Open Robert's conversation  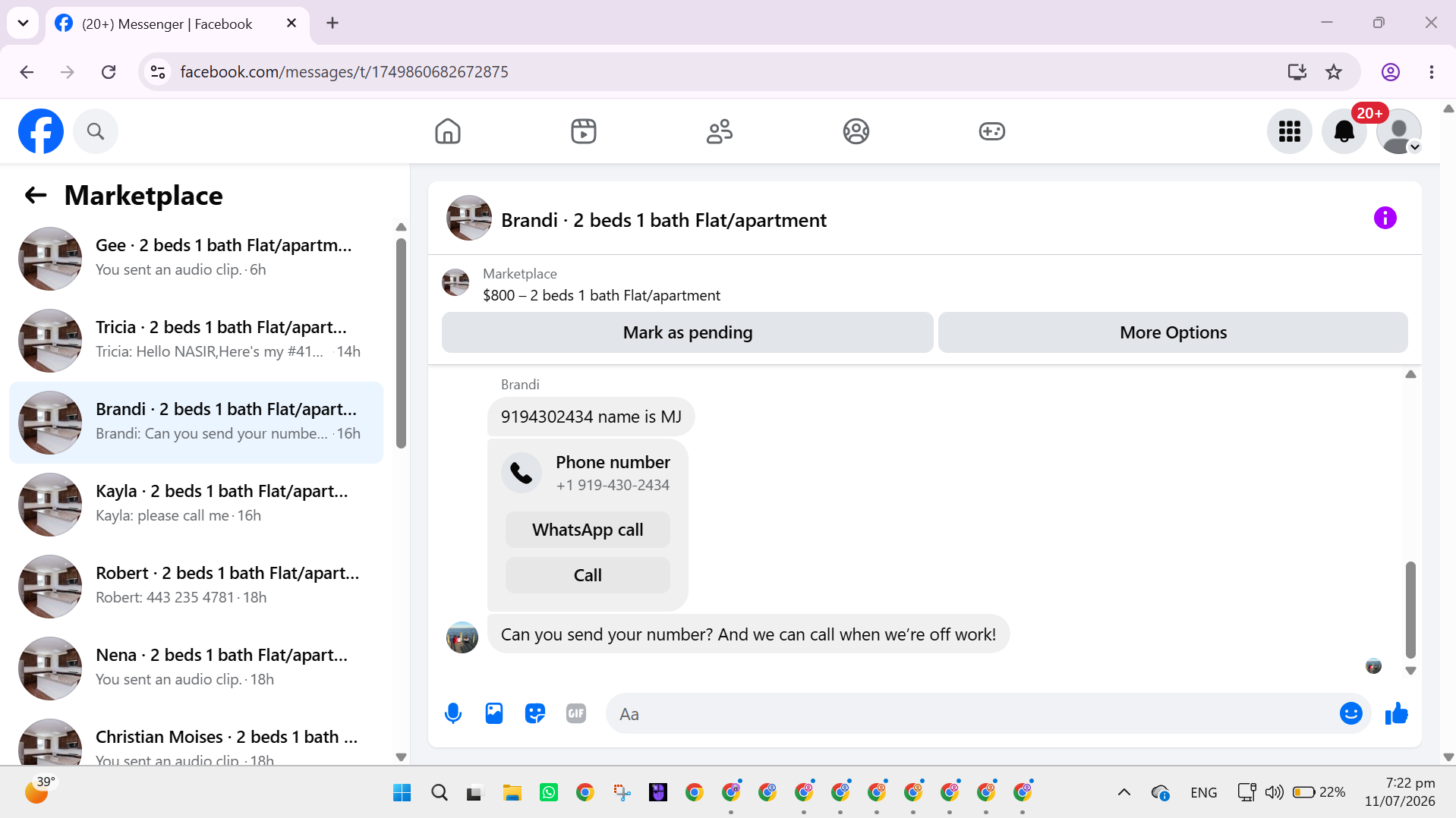click(196, 587)
